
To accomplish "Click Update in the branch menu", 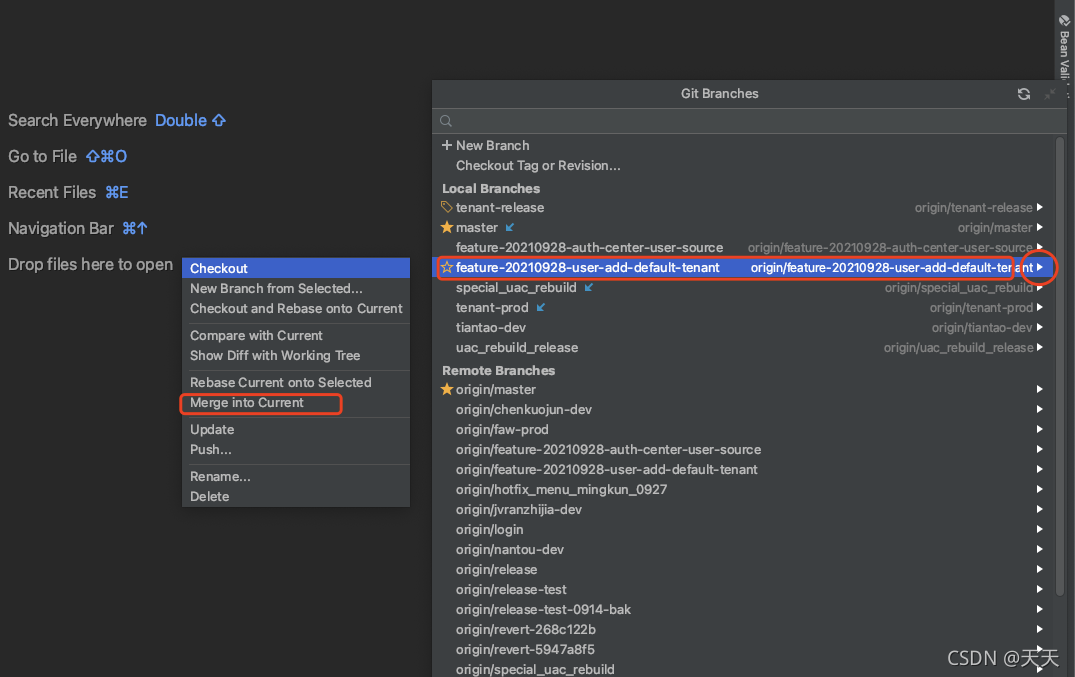I will 295,429.
